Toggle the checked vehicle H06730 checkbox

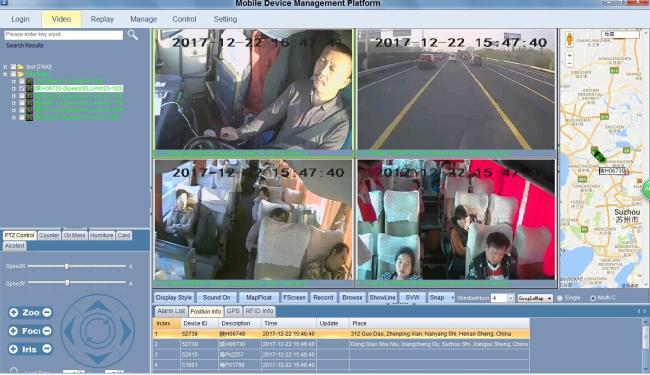coord(22,89)
